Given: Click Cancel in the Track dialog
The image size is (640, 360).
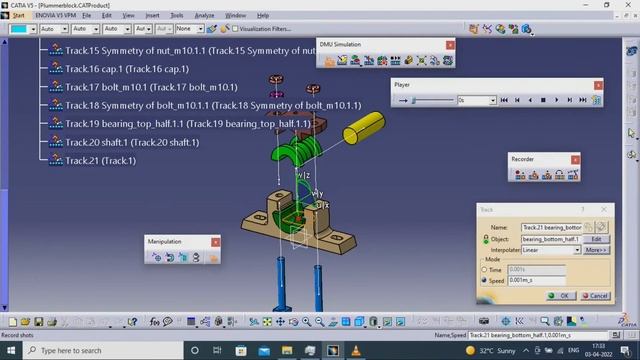Looking at the screenshot, I should point(595,296).
